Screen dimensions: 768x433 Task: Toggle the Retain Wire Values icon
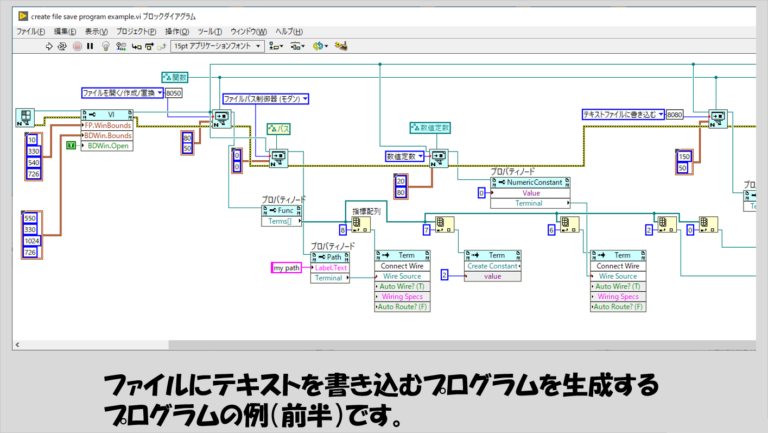click(x=121, y=47)
